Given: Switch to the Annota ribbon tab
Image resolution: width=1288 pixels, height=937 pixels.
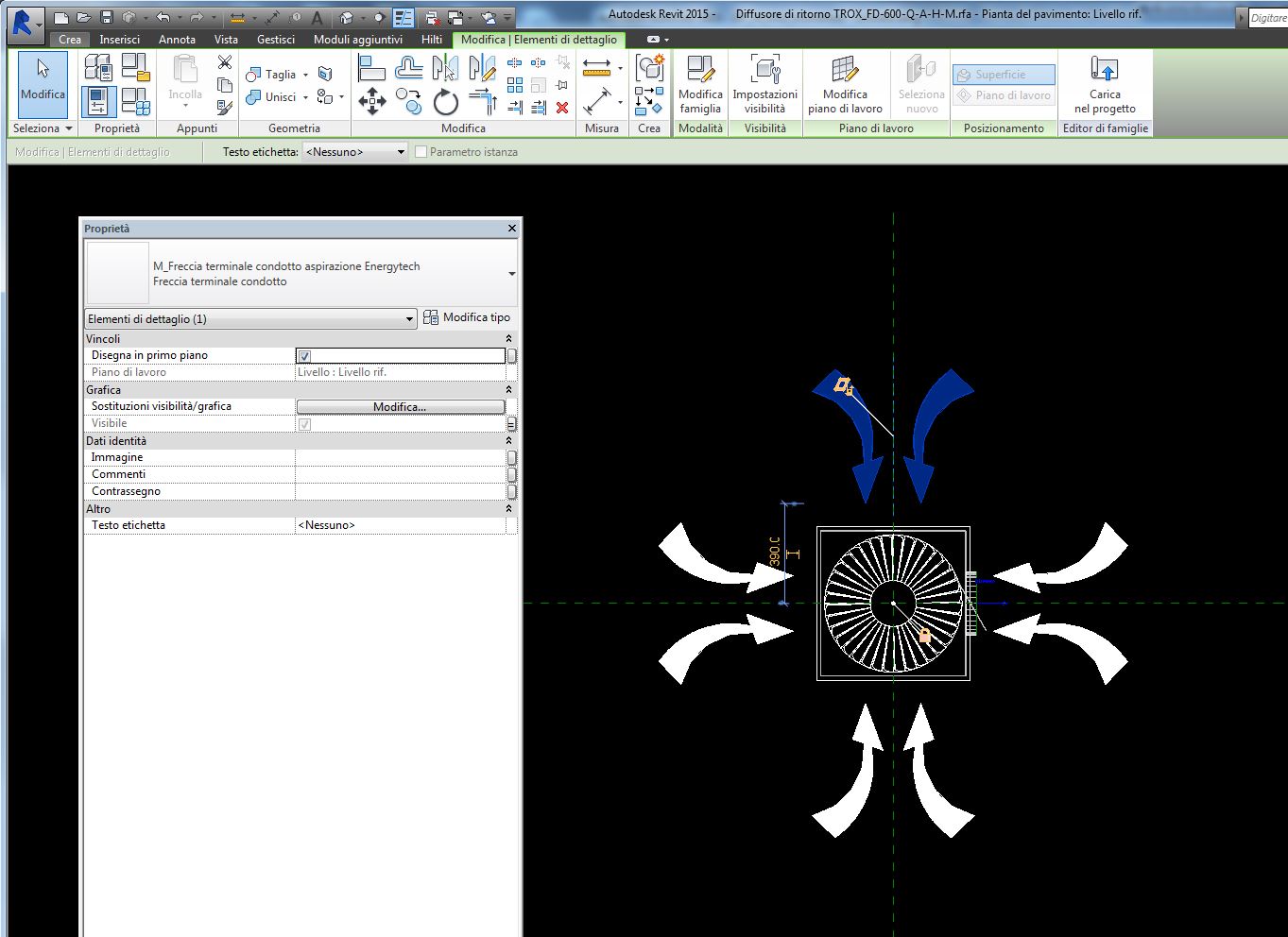Looking at the screenshot, I should 177,40.
